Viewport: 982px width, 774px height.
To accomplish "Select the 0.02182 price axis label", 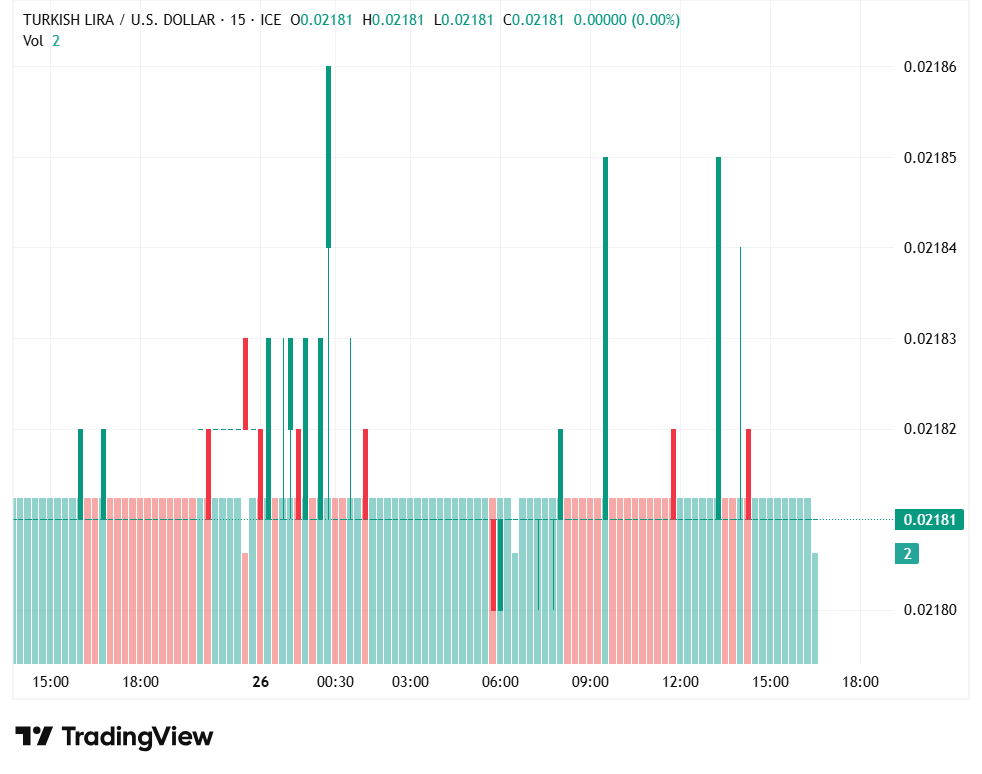I will pos(930,429).
